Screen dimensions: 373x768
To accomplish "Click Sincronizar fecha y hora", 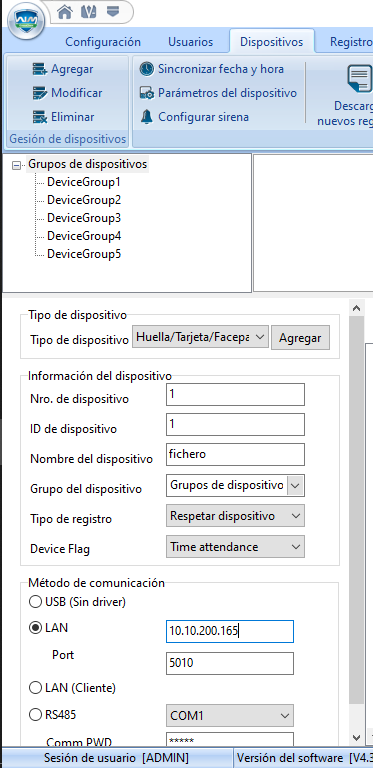I will [x=211, y=69].
